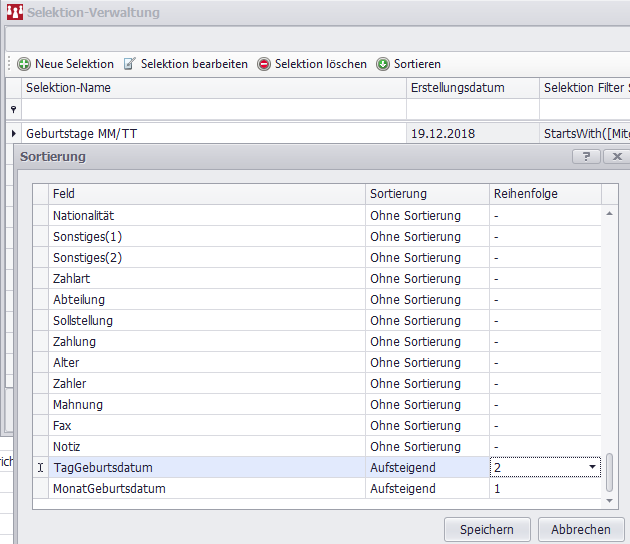Click the green Sortieren icon
Viewport: 630px width, 544px height.
[383, 64]
